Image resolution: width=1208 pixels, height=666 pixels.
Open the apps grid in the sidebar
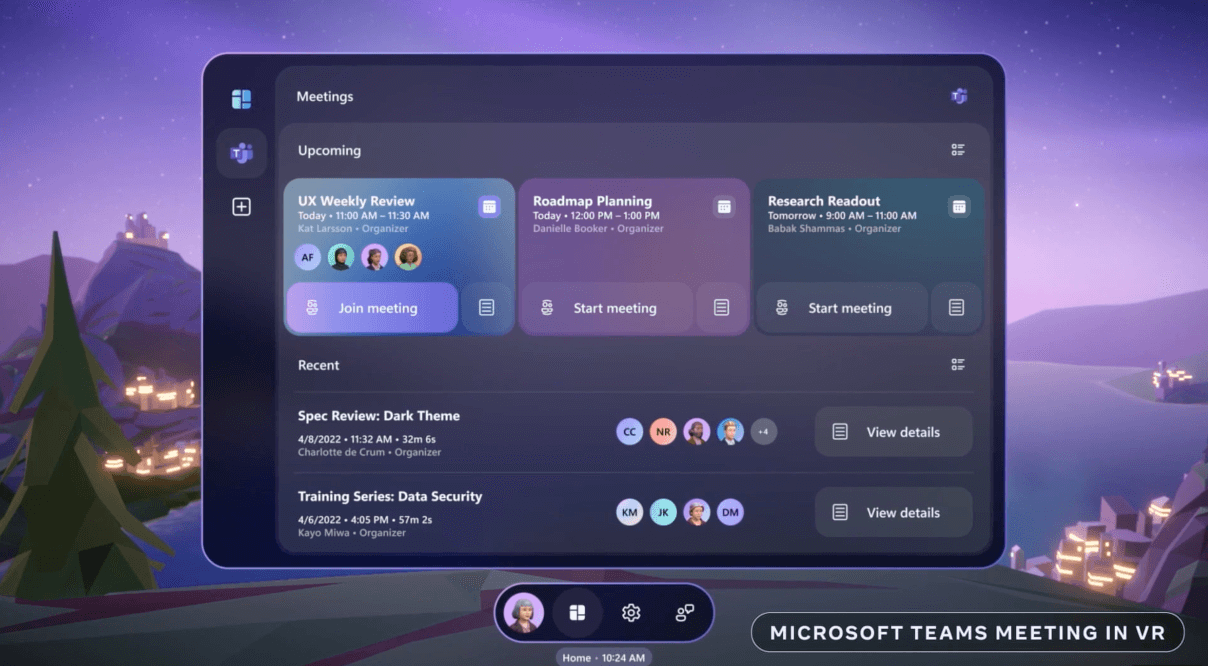pos(241,99)
